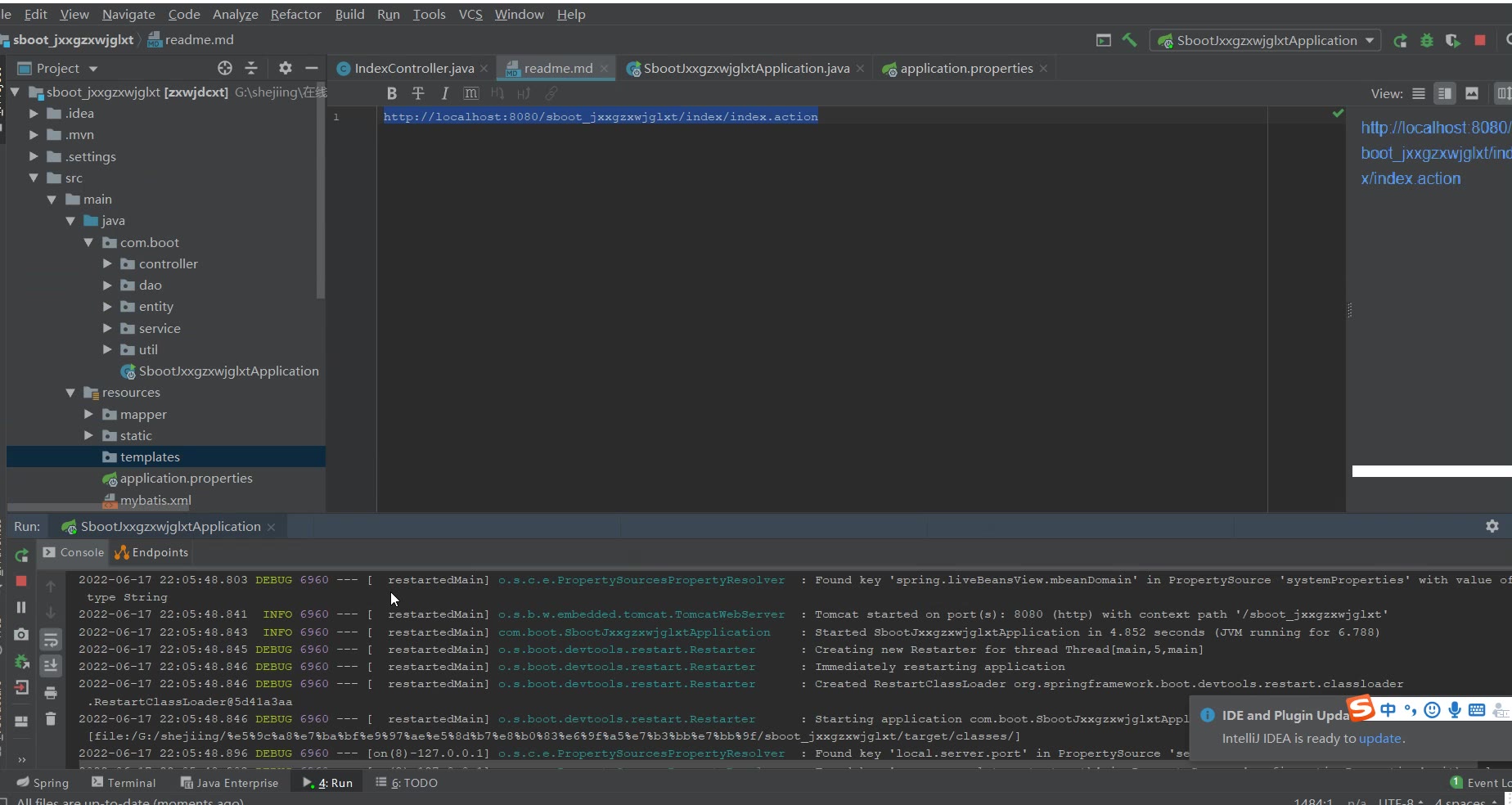Toggle soft-wrap in the console
1512x805 pixels.
click(51, 639)
